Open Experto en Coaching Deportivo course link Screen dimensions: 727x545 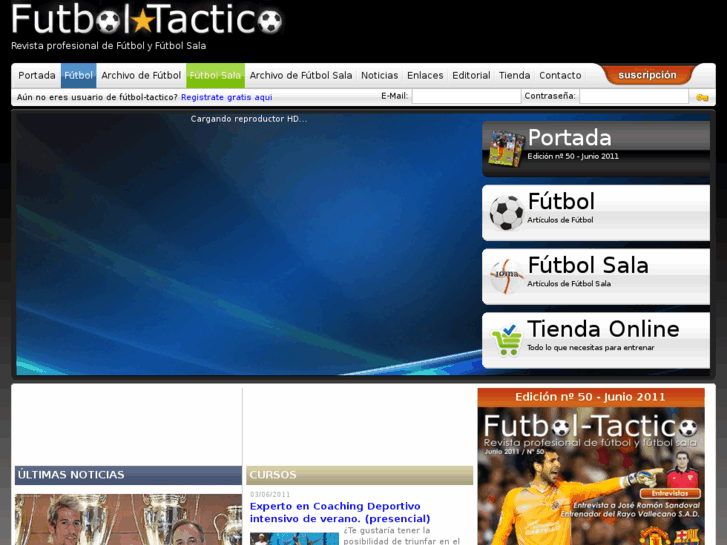tap(340, 512)
